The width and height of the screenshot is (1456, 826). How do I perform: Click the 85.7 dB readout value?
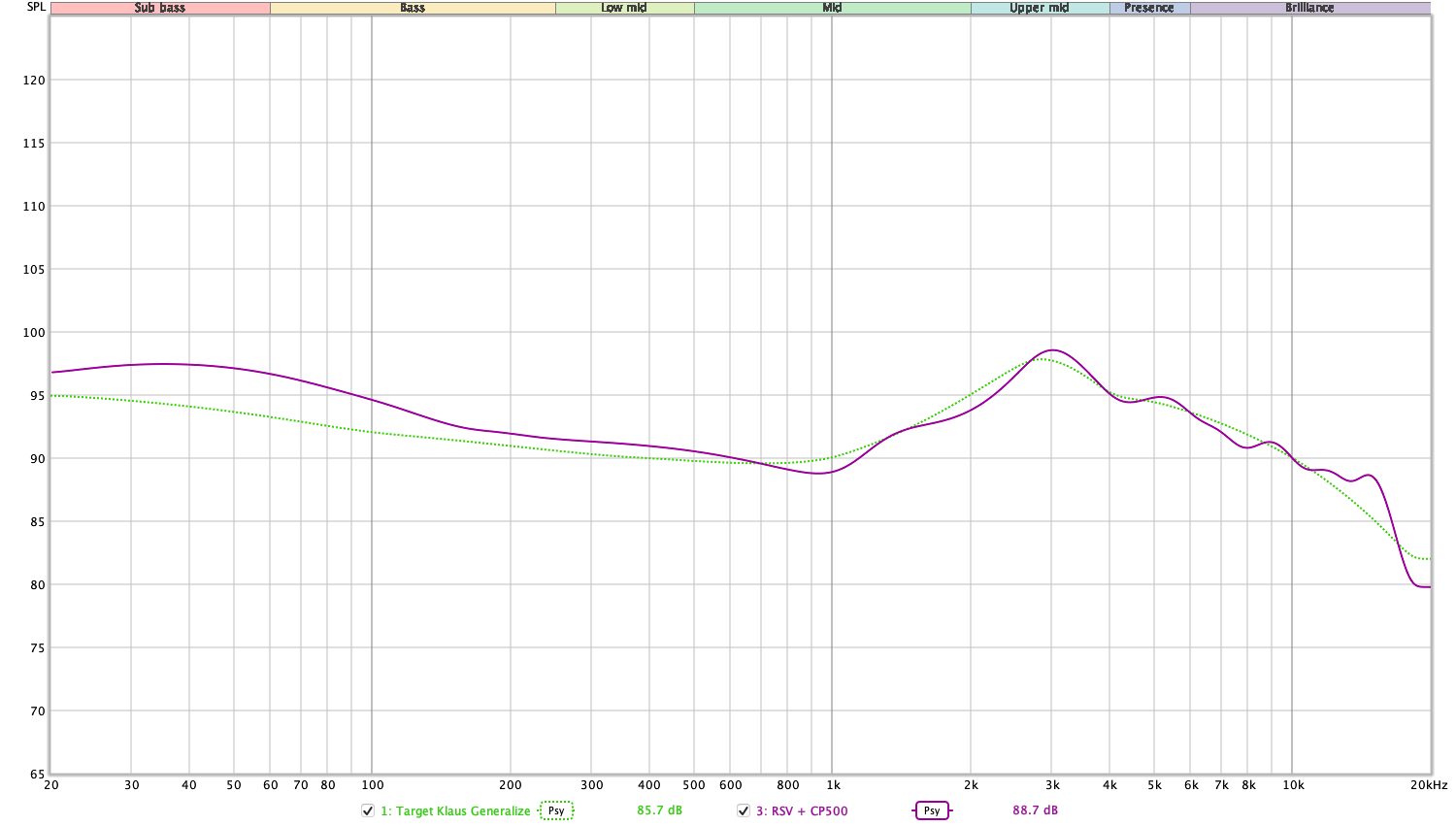pyautogui.click(x=660, y=810)
